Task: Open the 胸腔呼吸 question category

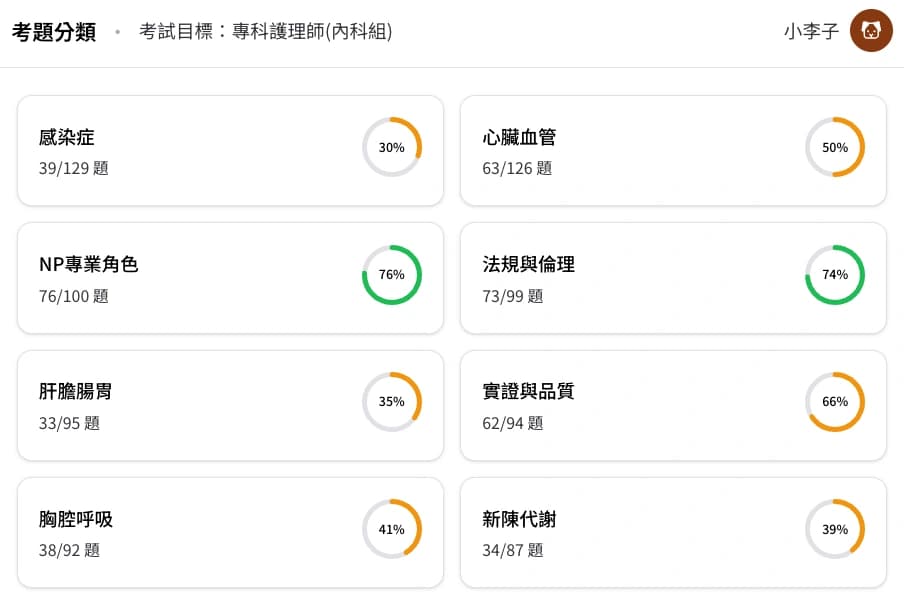Action: click(200, 533)
